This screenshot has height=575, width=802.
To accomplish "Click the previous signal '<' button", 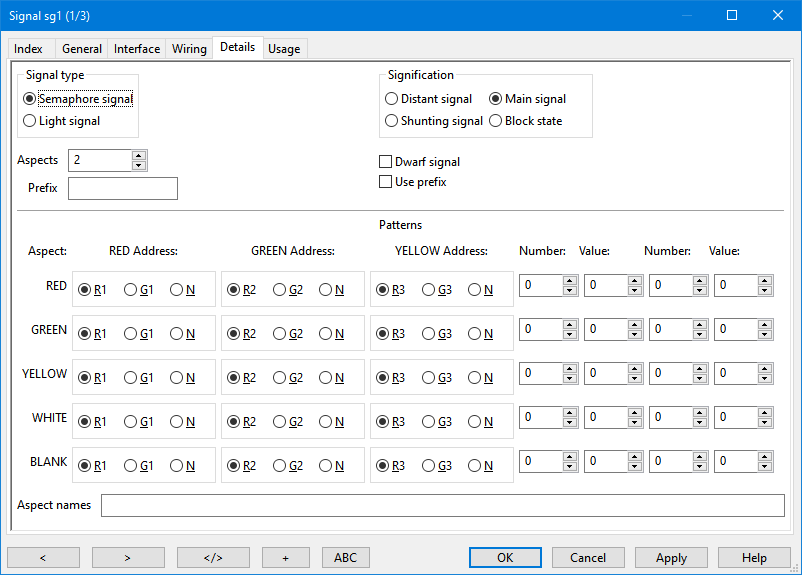I will [43, 558].
